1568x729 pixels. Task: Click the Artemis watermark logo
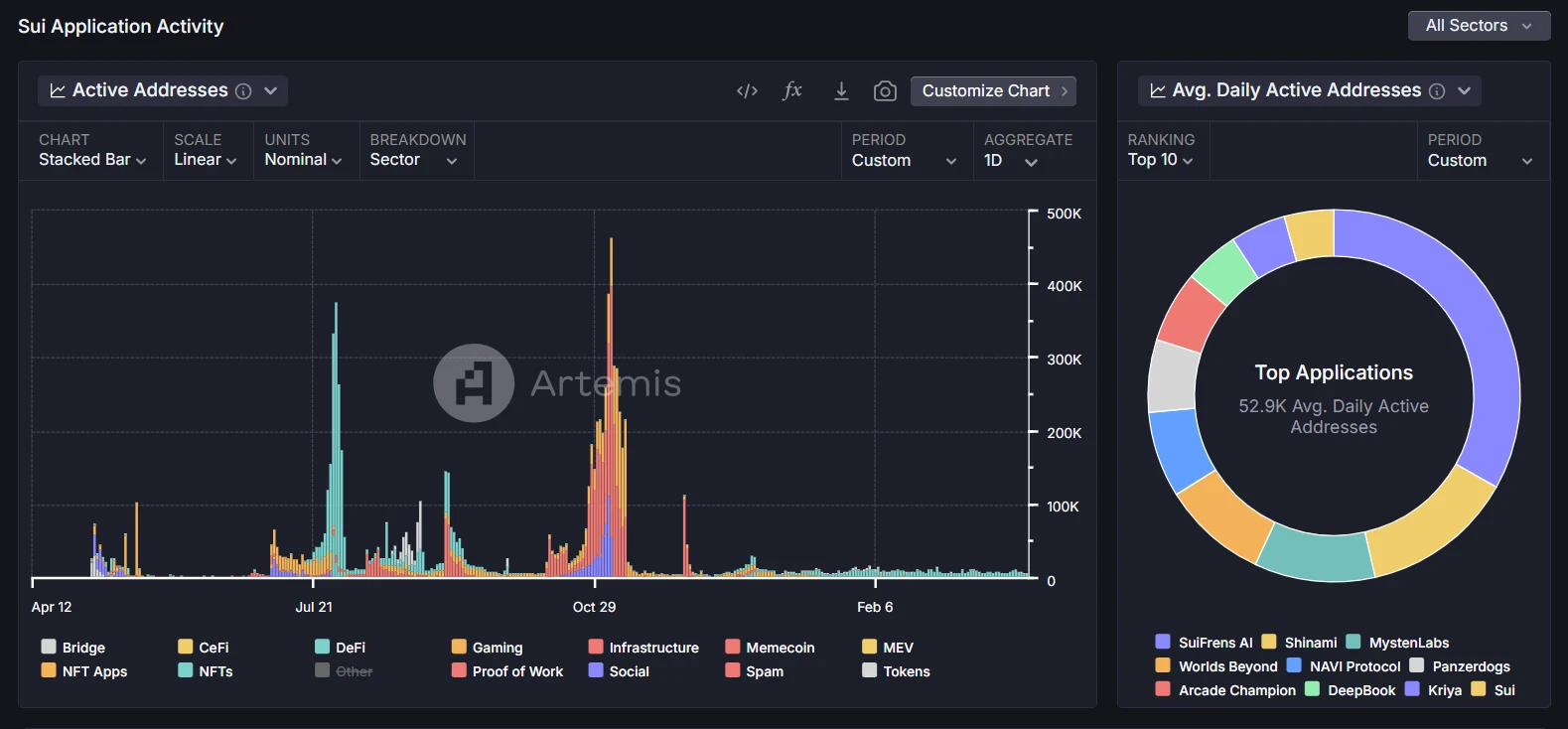click(x=474, y=383)
